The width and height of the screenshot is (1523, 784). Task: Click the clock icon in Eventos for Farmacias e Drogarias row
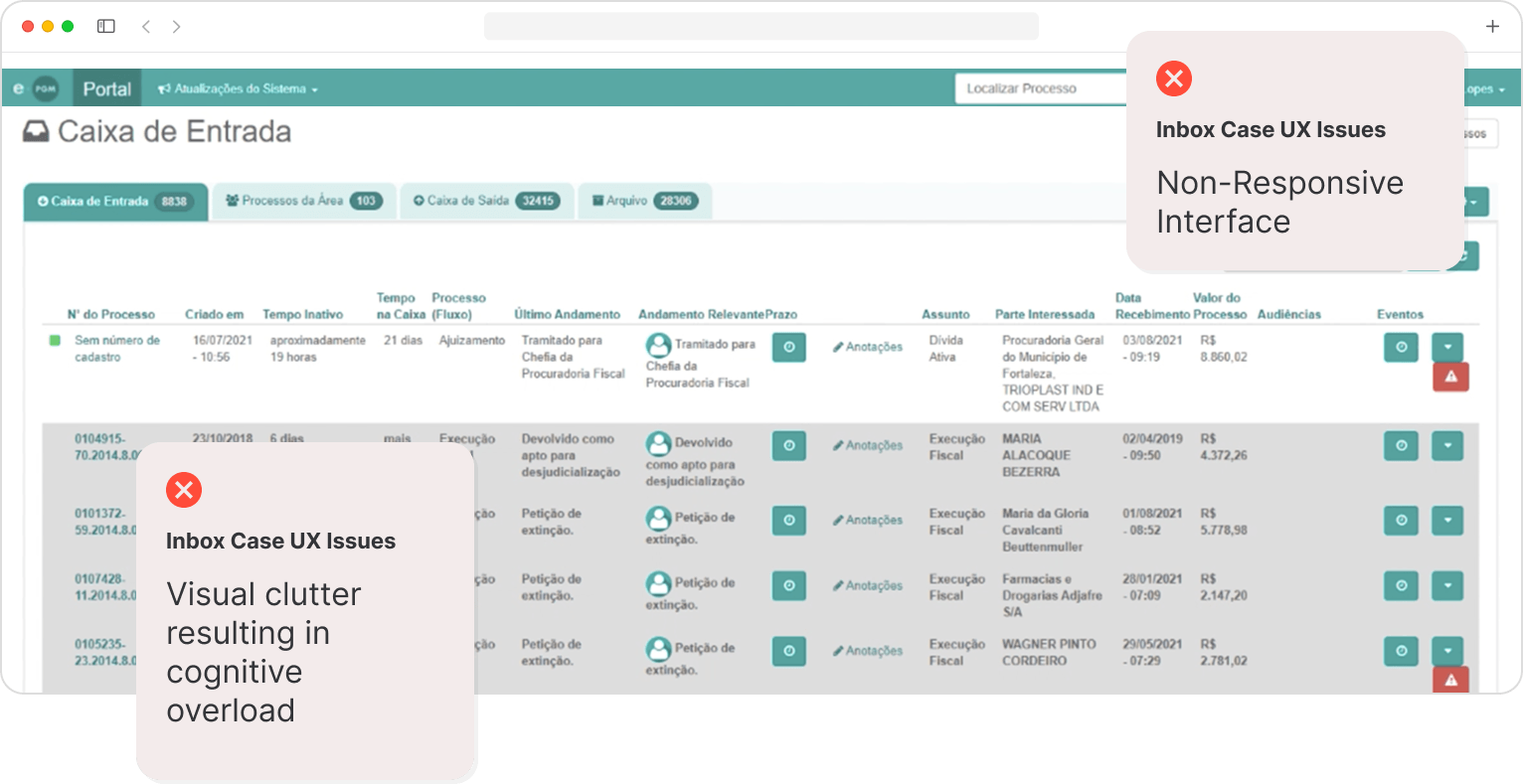pos(1401,585)
